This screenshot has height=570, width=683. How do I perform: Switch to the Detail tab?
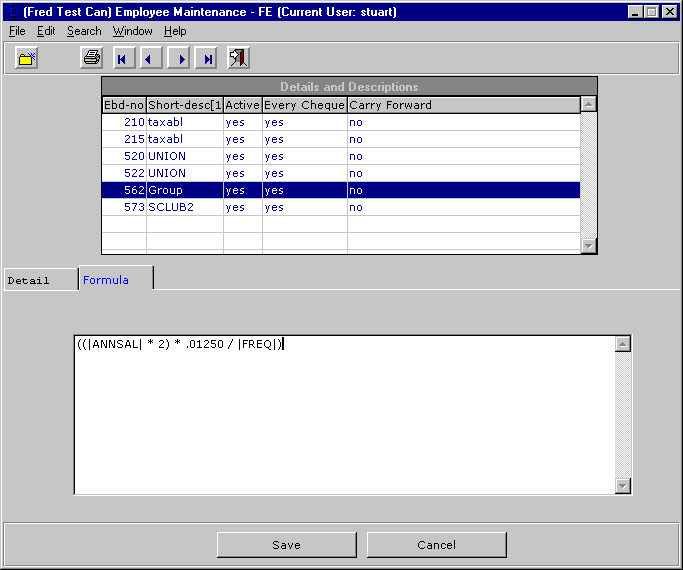point(28,280)
